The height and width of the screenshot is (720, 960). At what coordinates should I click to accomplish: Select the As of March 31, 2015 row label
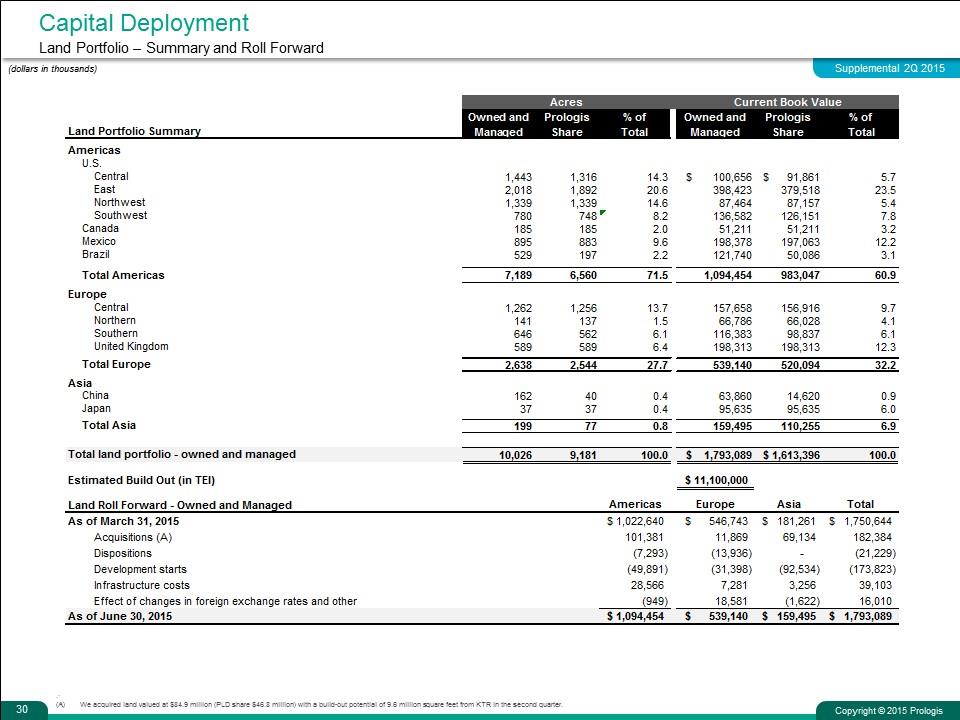(124, 521)
